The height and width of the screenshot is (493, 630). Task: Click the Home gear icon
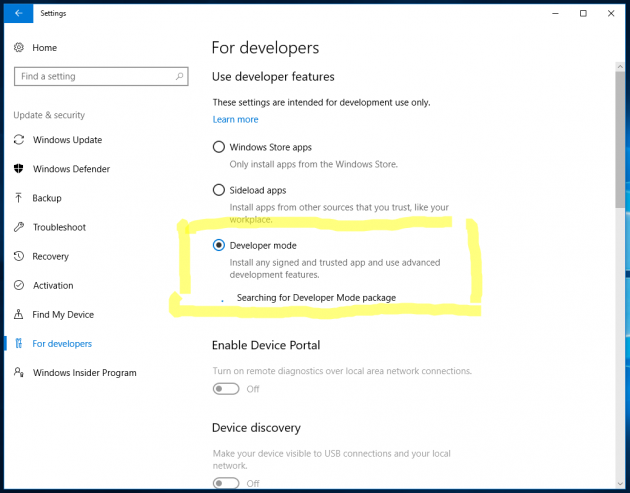coord(18,47)
